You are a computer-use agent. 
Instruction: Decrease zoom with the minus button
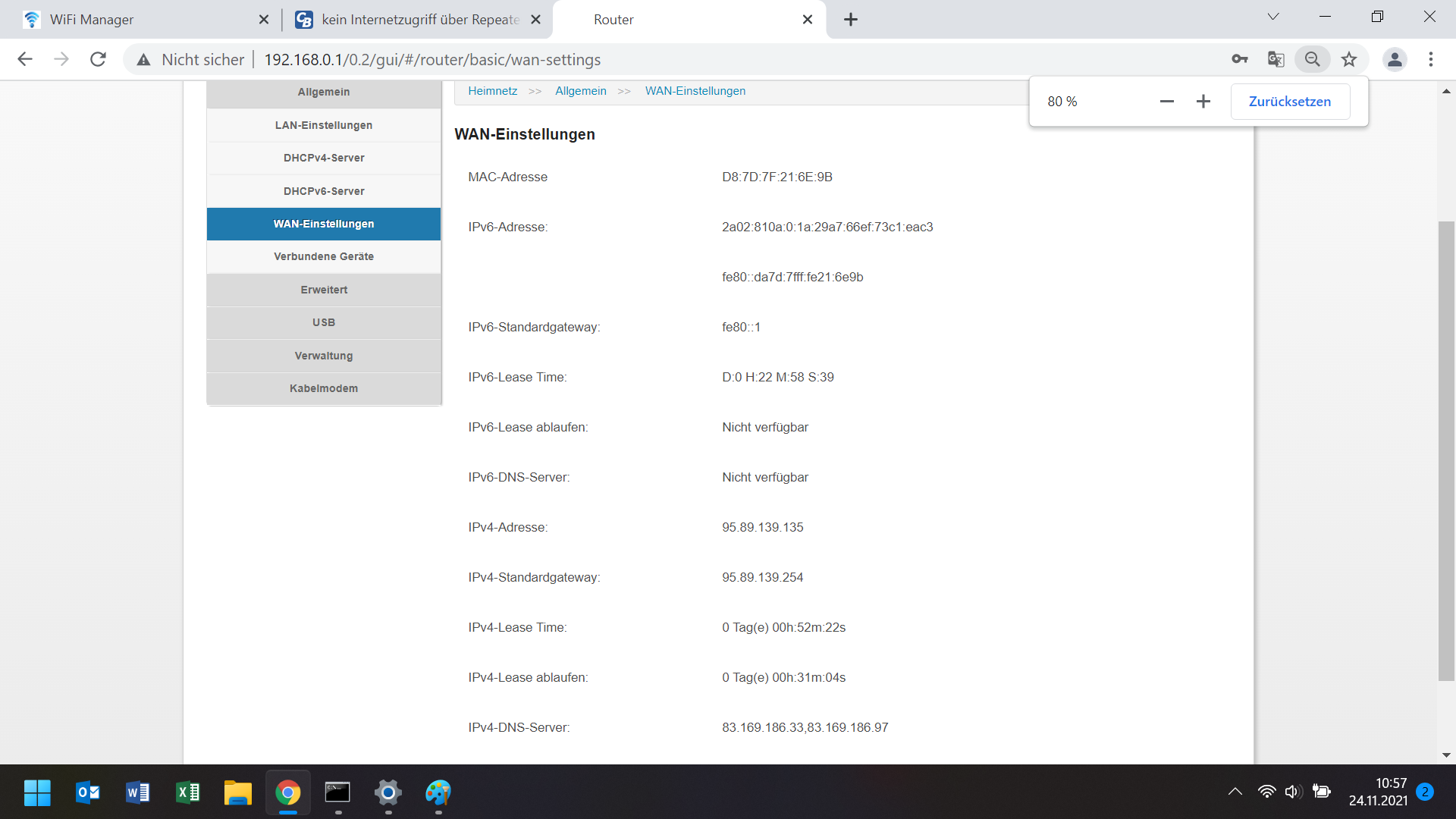[1167, 102]
